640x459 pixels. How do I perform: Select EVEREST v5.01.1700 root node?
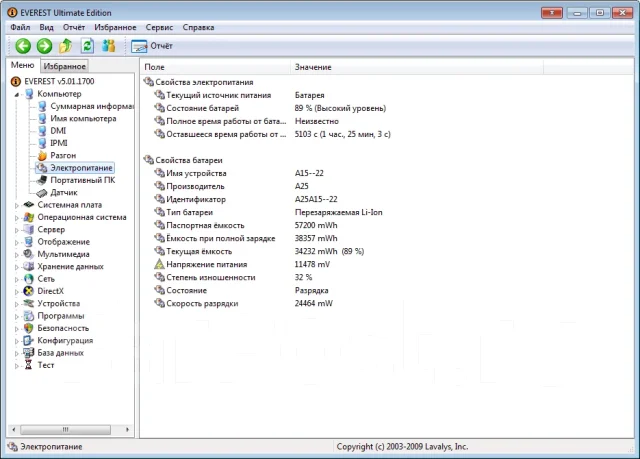tap(59, 81)
